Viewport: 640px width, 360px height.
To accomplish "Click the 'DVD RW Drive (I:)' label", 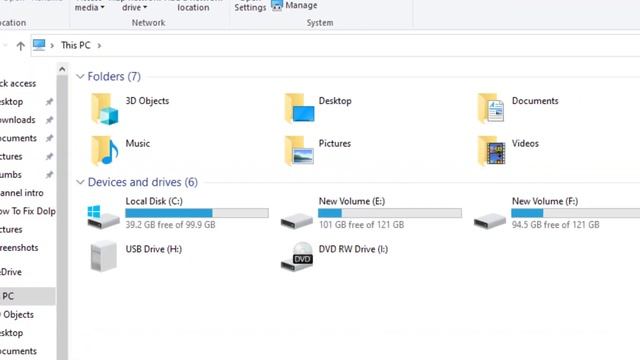I will click(x=353, y=249).
